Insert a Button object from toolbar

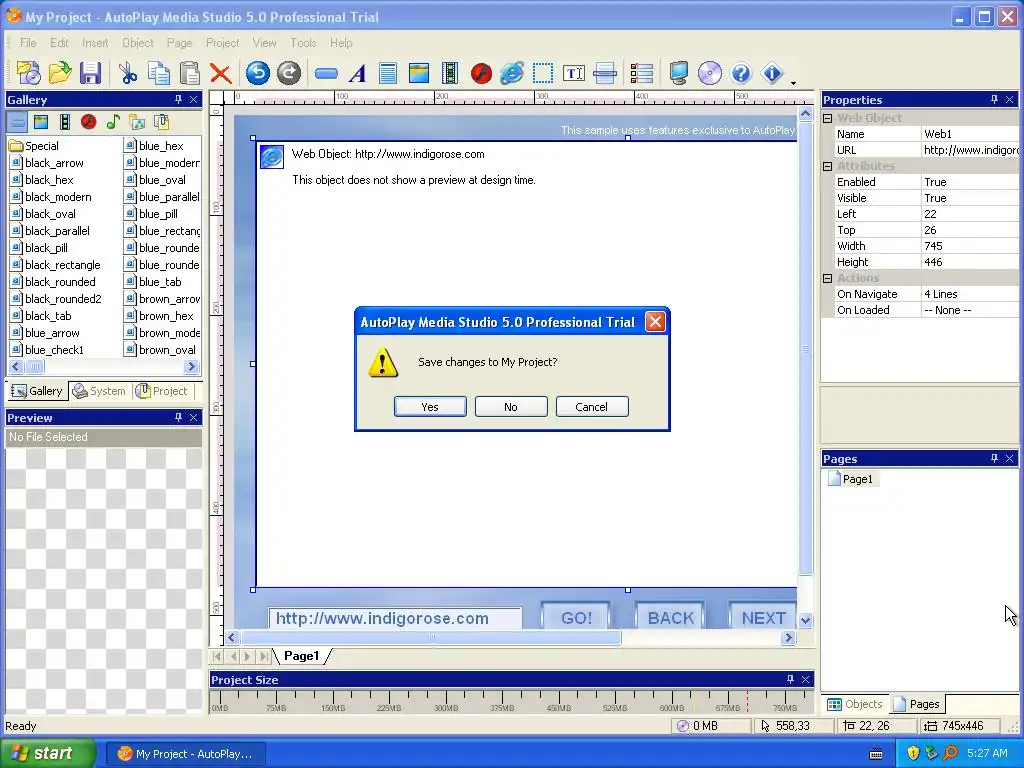tap(326, 73)
